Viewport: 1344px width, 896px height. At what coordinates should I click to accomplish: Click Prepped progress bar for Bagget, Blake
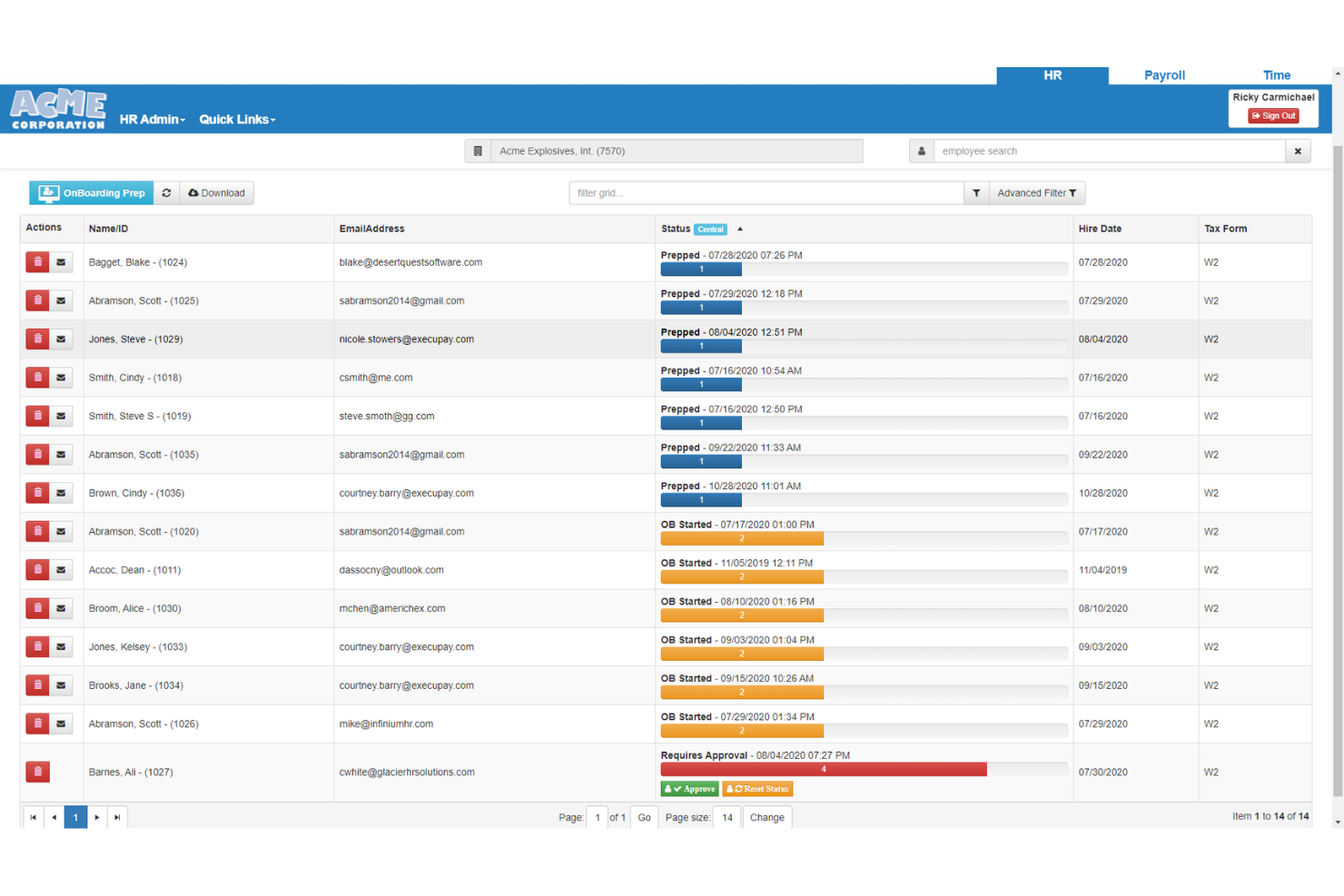pyautogui.click(x=701, y=269)
